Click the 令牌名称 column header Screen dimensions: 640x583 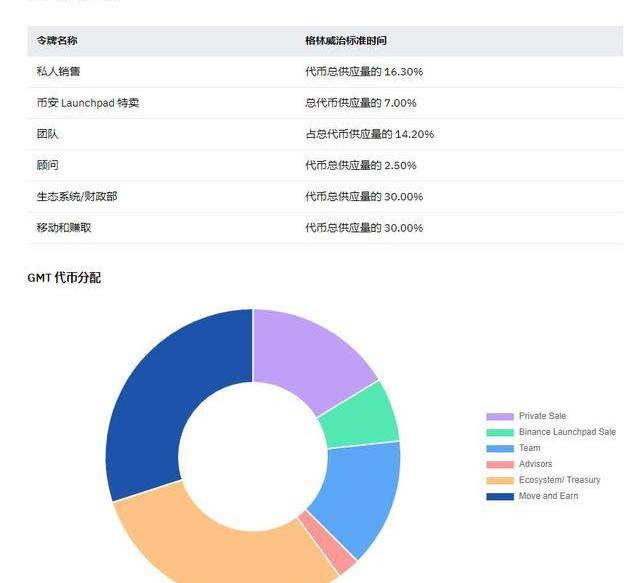point(57,41)
